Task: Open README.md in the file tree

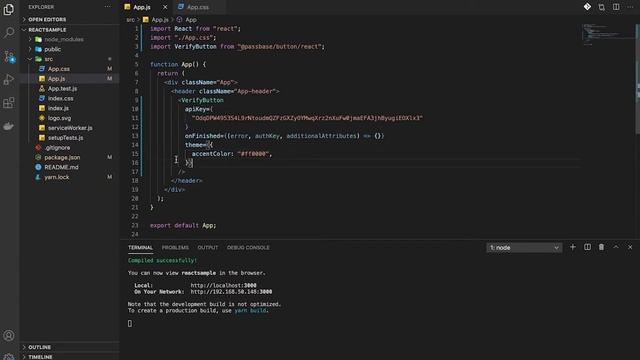Action: pyautogui.click(x=69, y=167)
